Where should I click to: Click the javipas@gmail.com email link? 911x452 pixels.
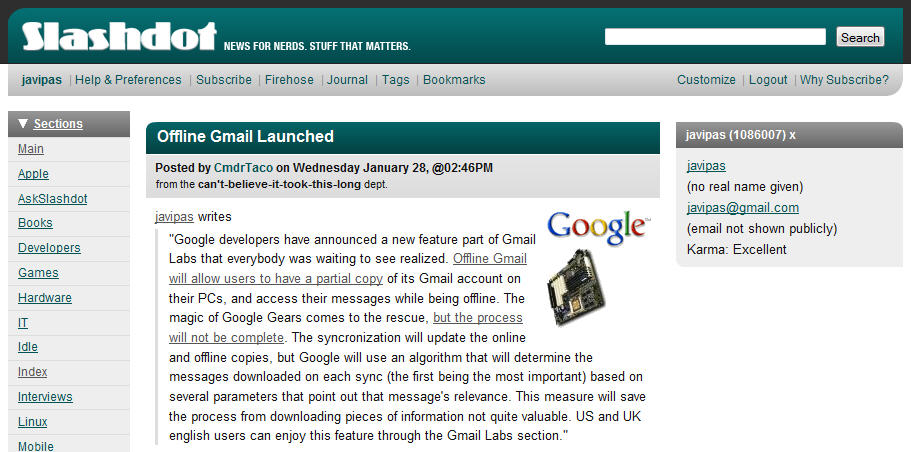[x=743, y=207]
